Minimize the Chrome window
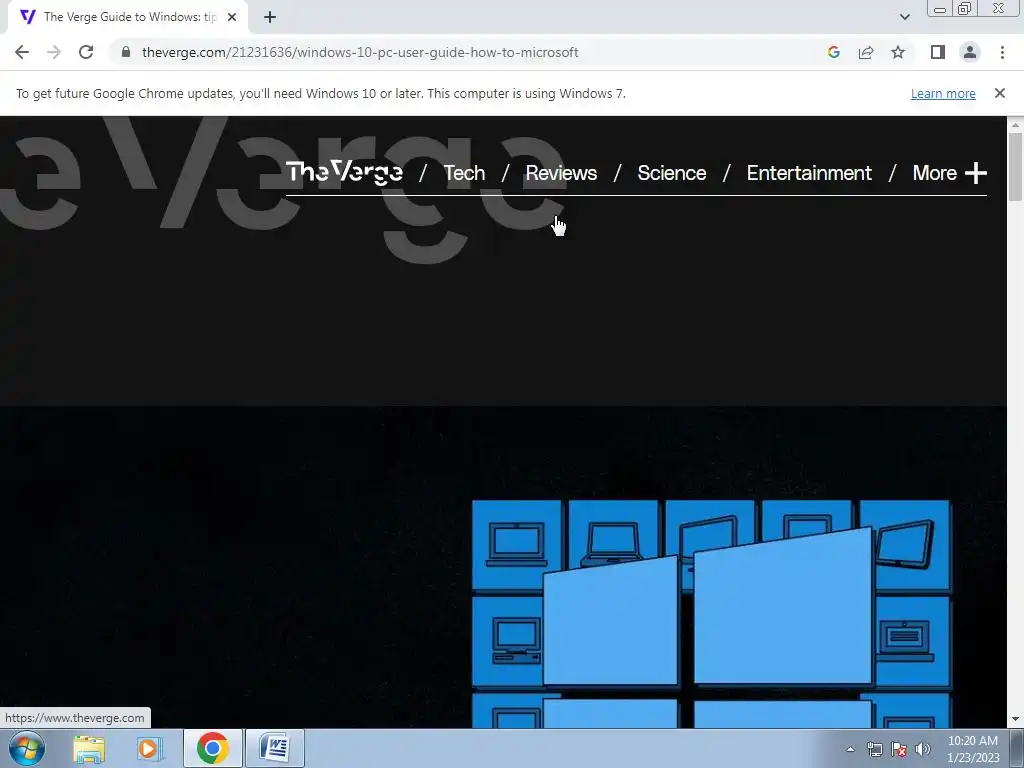The width and height of the screenshot is (1024, 768). point(940,8)
